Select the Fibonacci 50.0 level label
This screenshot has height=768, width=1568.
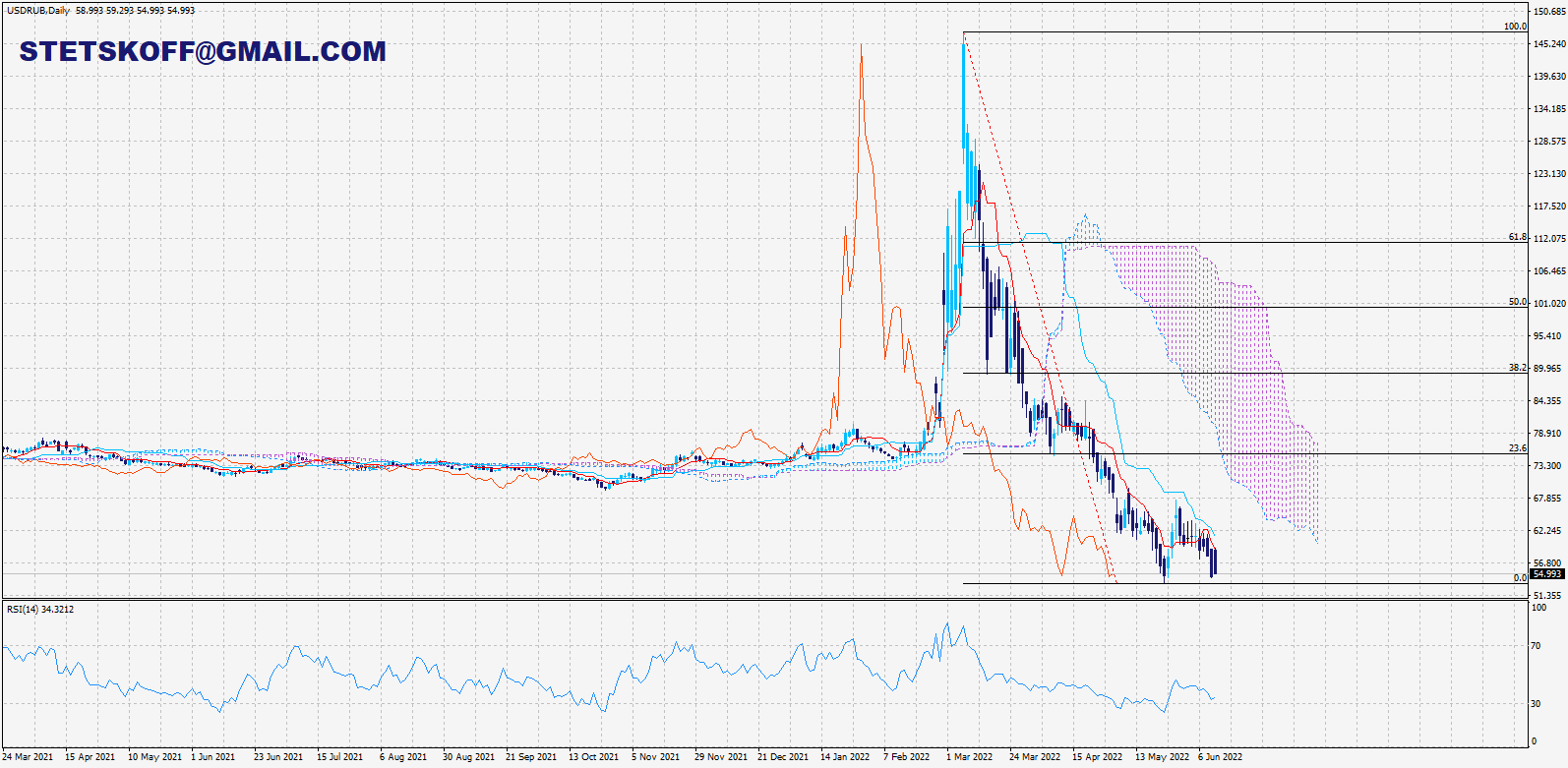tap(1517, 302)
